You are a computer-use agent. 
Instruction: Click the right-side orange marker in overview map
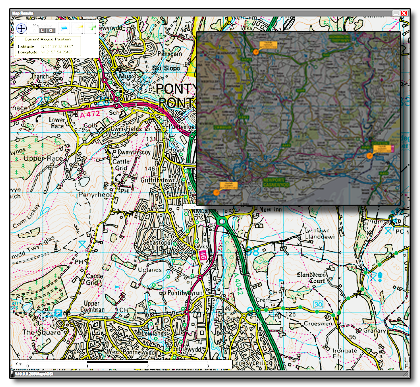tap(369, 156)
